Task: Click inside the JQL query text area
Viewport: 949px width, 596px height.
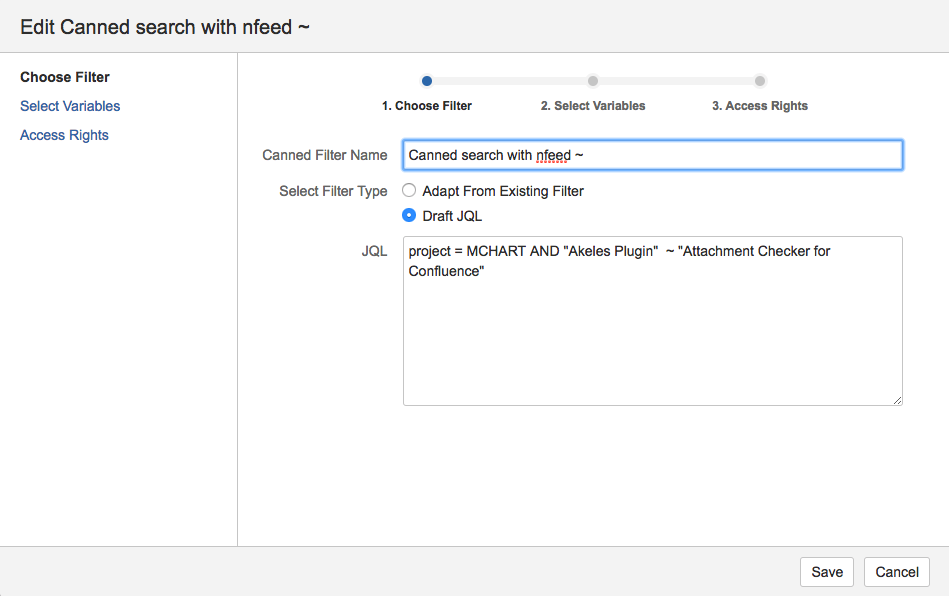Action: coord(652,320)
